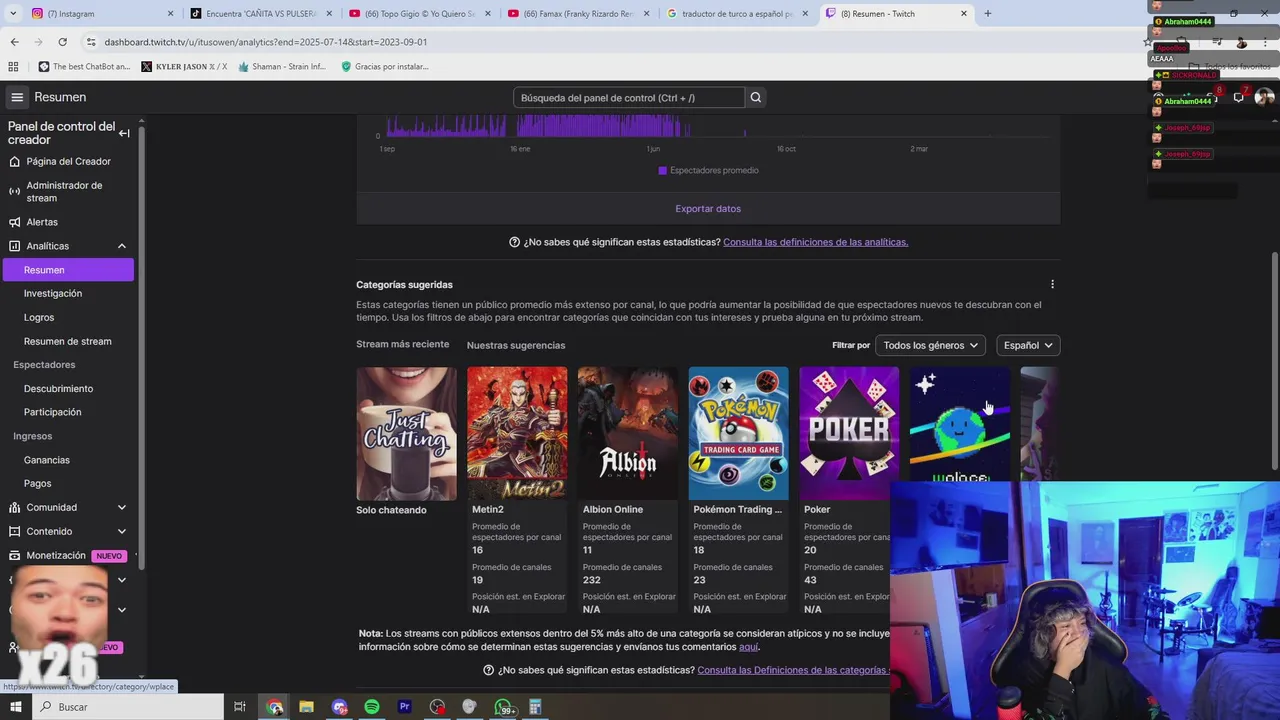Click the Albion Online title
The image size is (1280, 720).
tap(613, 509)
